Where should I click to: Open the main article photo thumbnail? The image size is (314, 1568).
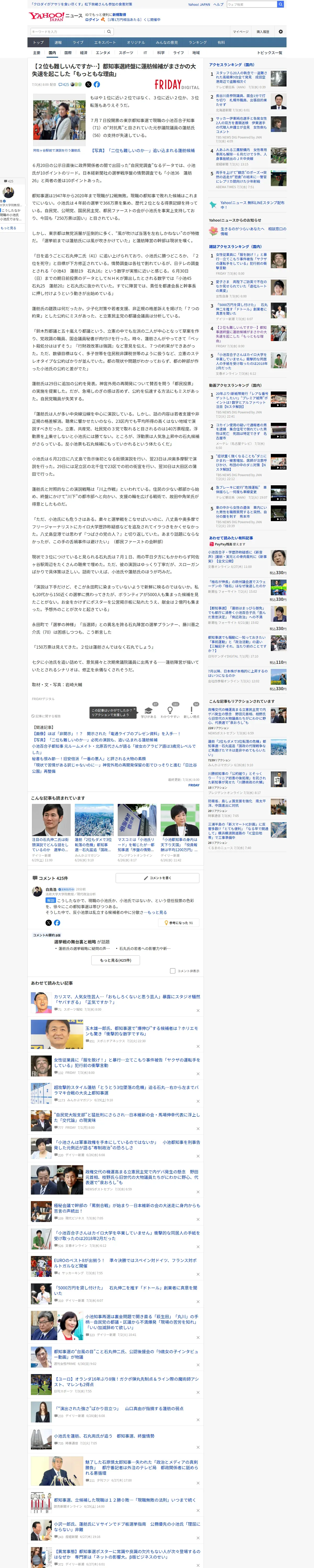pyautogui.click(x=59, y=119)
